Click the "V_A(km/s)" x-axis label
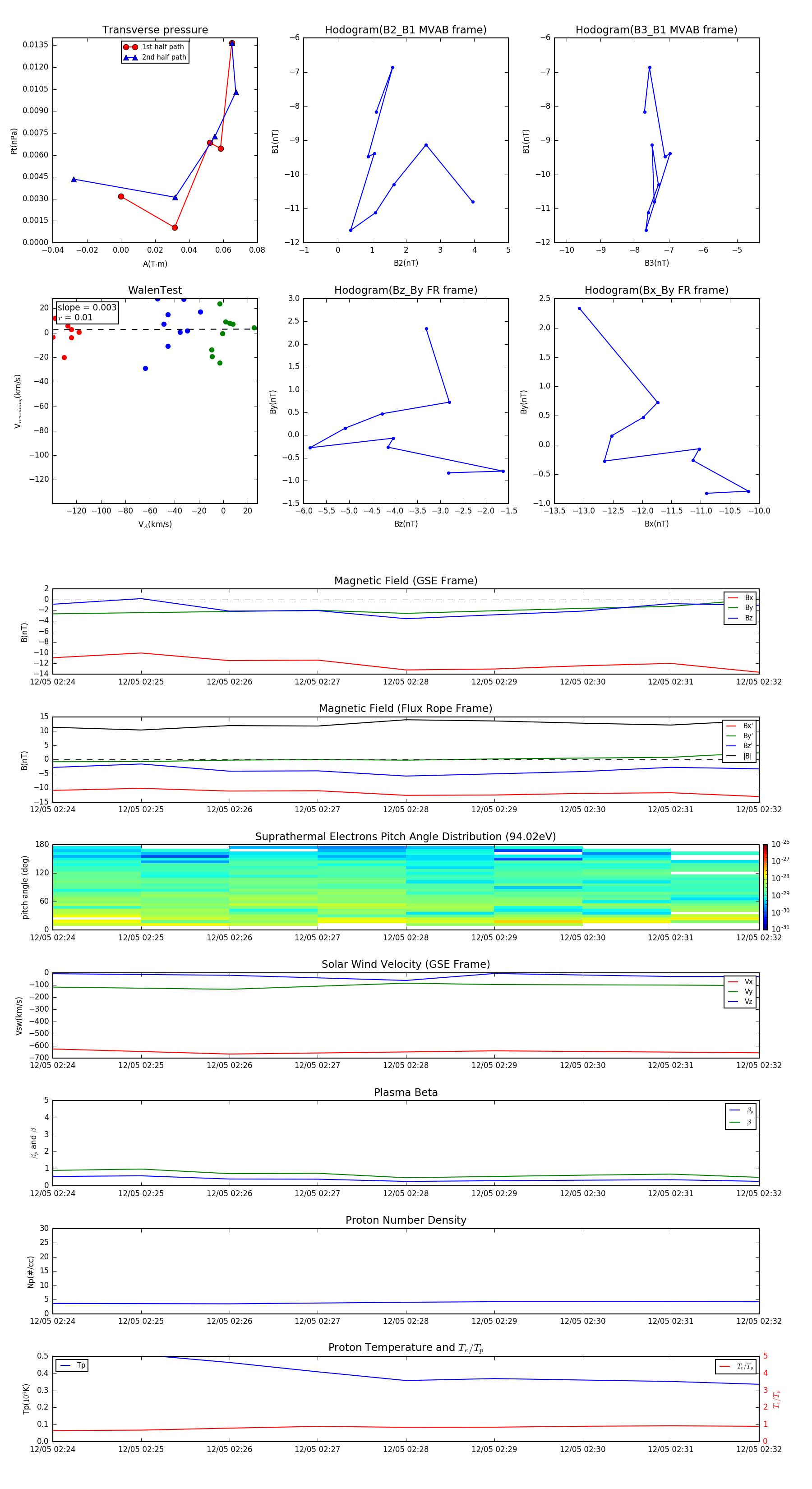The height and width of the screenshot is (1489, 812). tap(155, 524)
